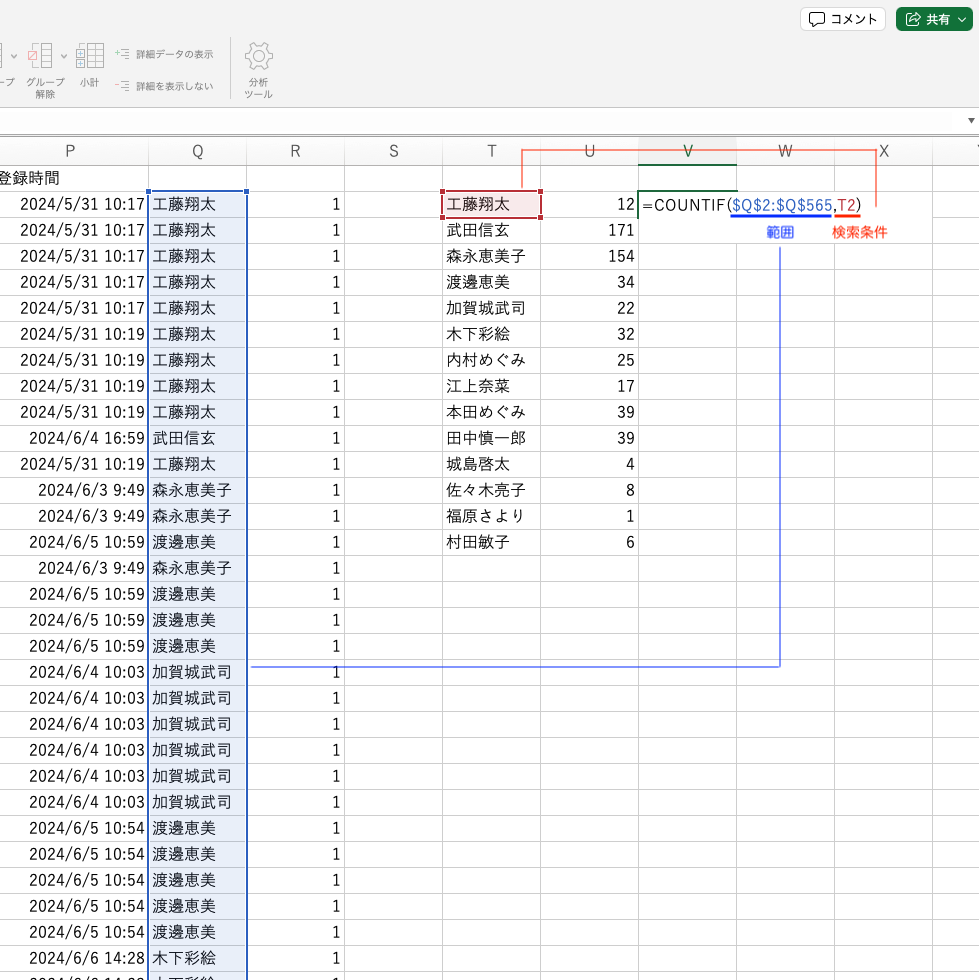
Task: Expand the formula bar chevron
Action: point(971,121)
